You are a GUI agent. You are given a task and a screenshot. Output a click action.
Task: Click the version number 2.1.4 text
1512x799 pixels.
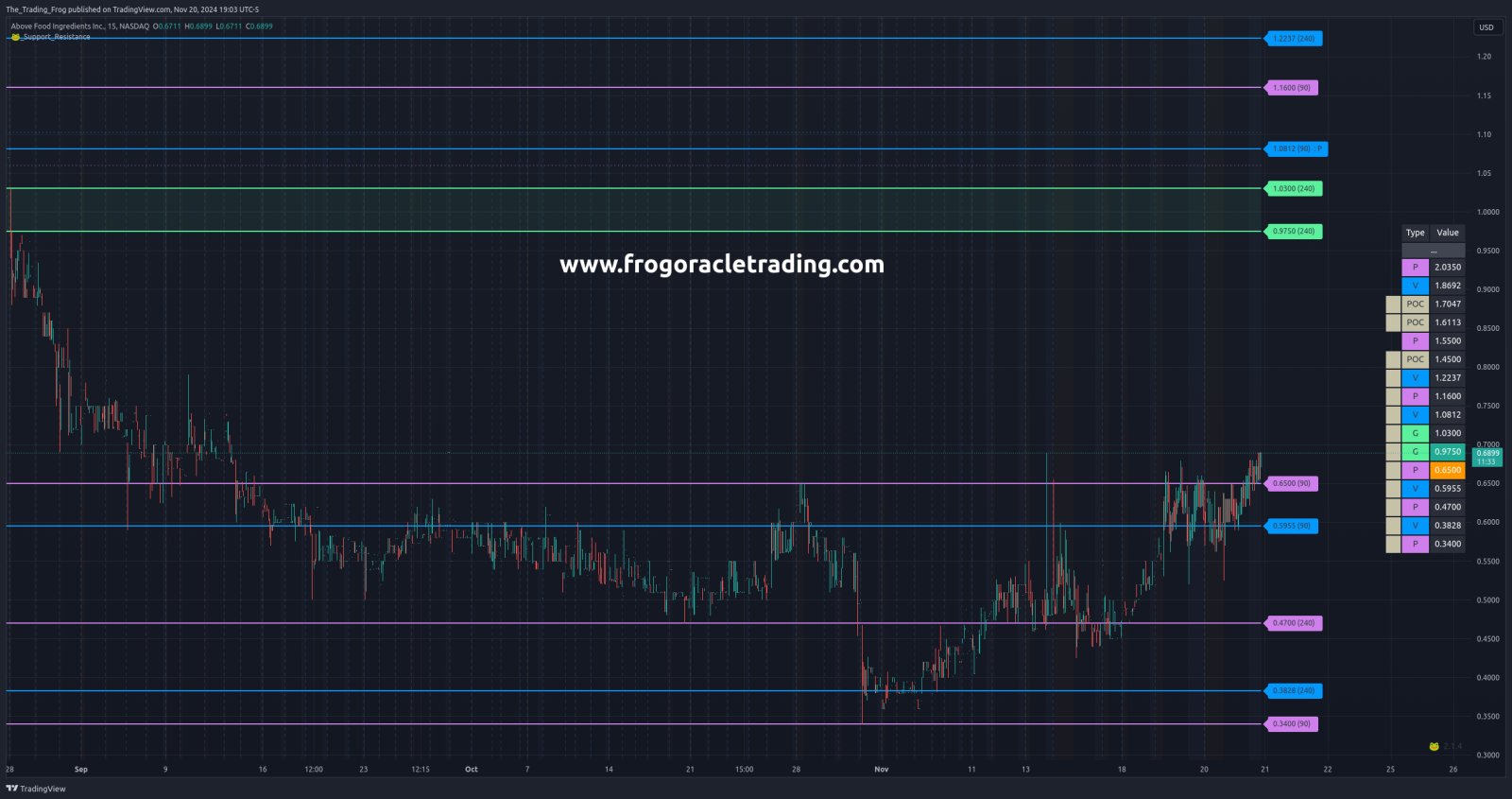[x=1452, y=746]
